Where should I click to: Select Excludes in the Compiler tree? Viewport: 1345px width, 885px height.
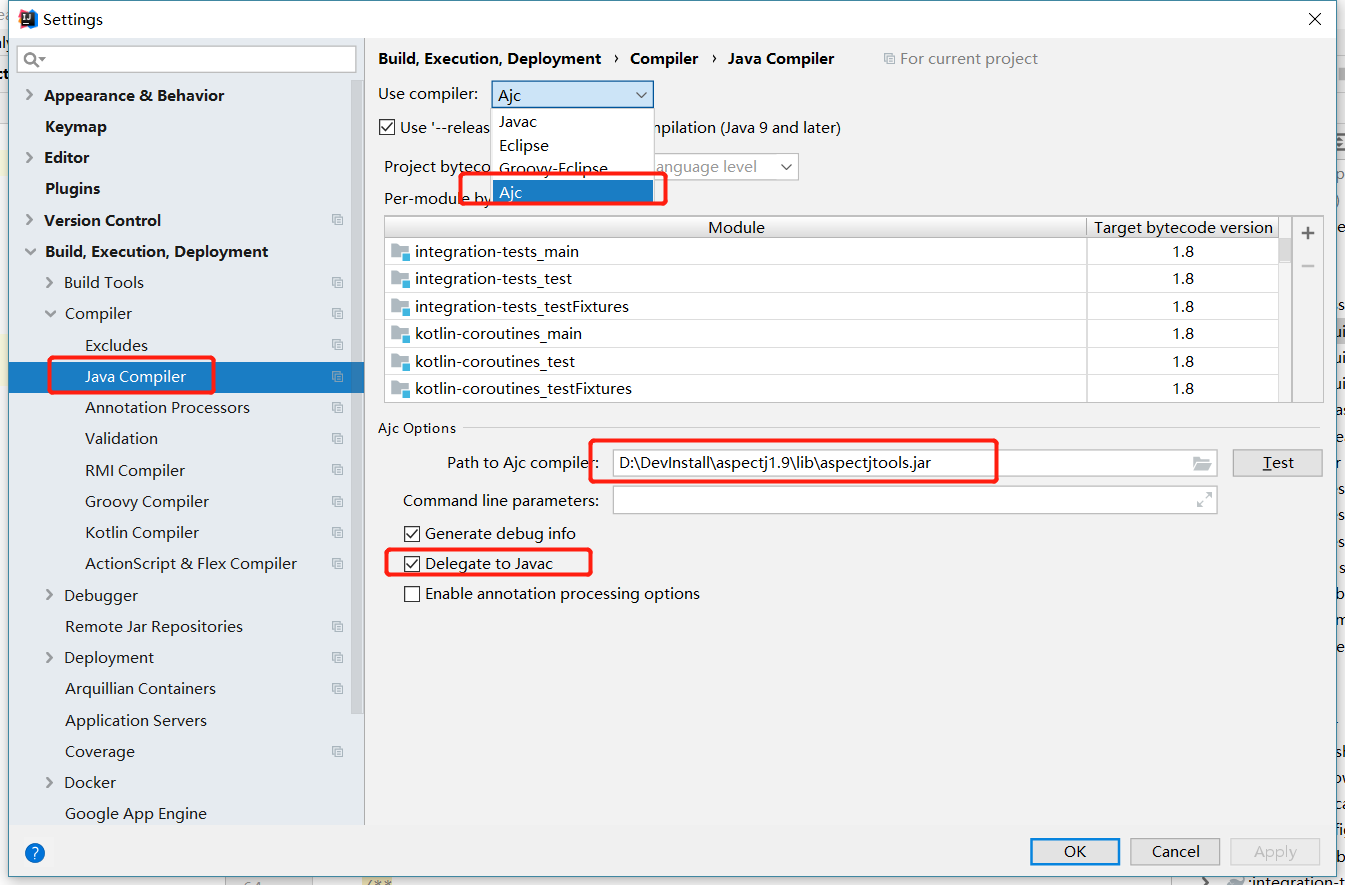(116, 346)
